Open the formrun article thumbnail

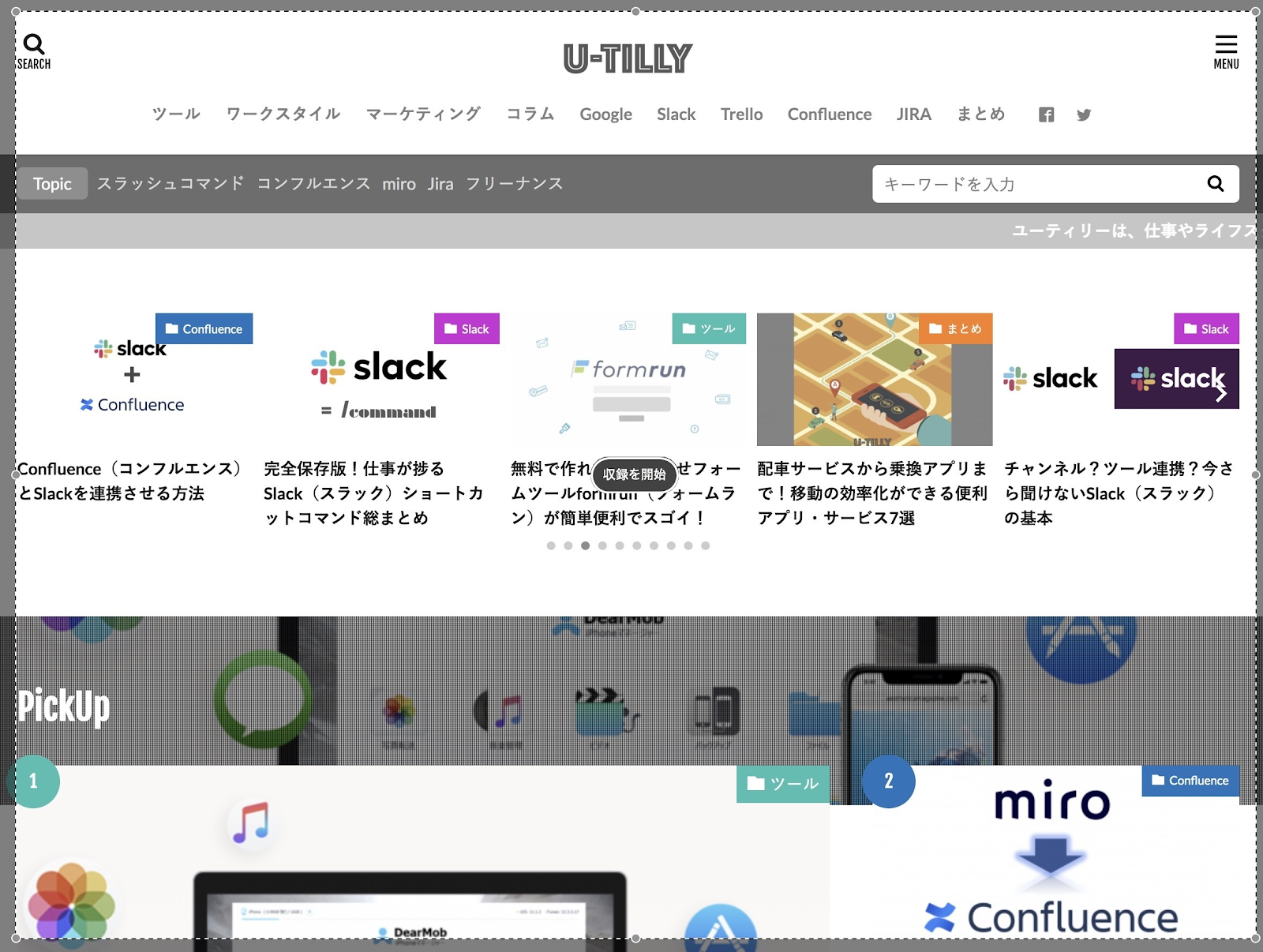(628, 380)
